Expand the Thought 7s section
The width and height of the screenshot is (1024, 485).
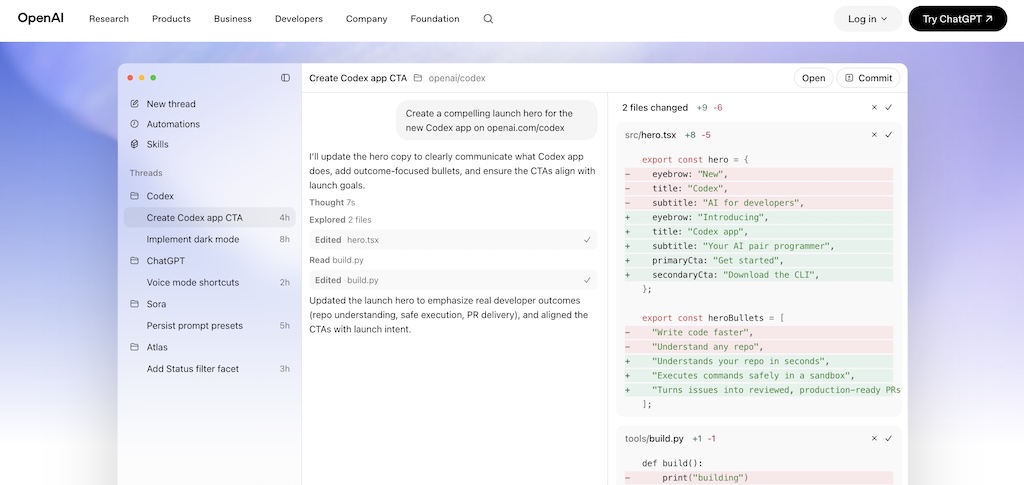[332, 202]
